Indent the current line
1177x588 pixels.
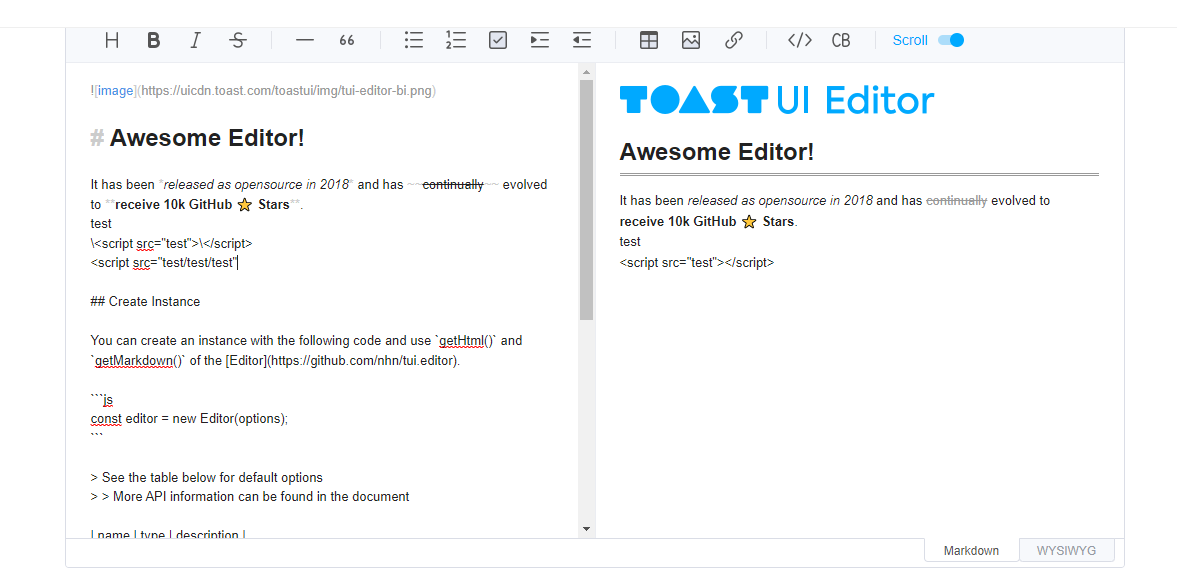point(539,40)
